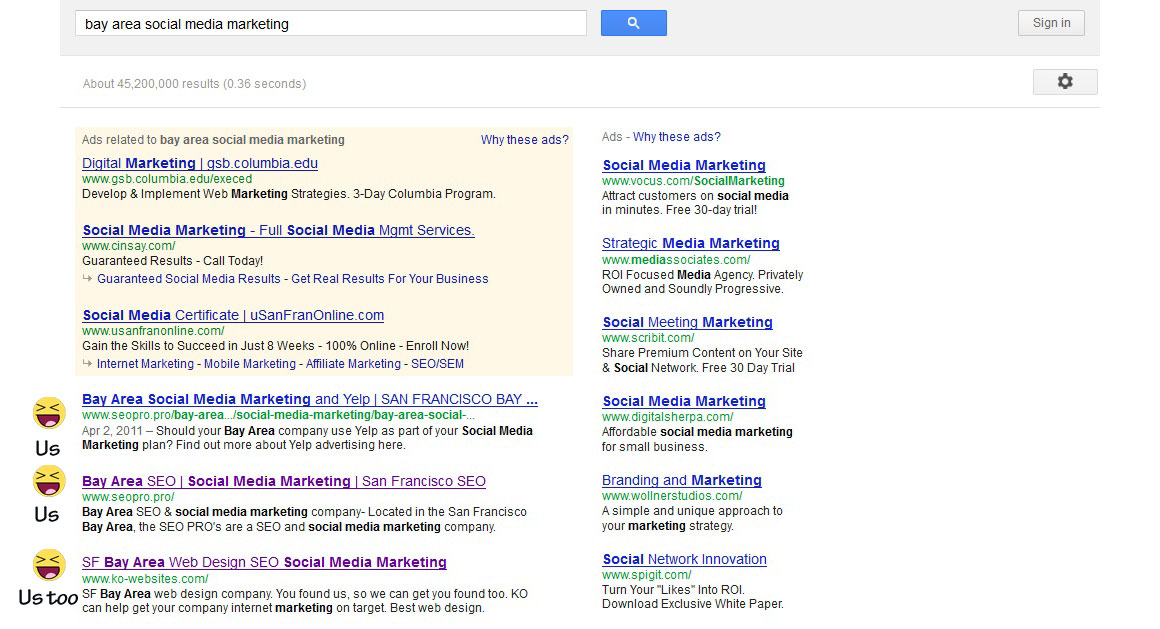
Task: Click the 'www.vocus.com/SocialMarketing' URL text
Action: (693, 181)
